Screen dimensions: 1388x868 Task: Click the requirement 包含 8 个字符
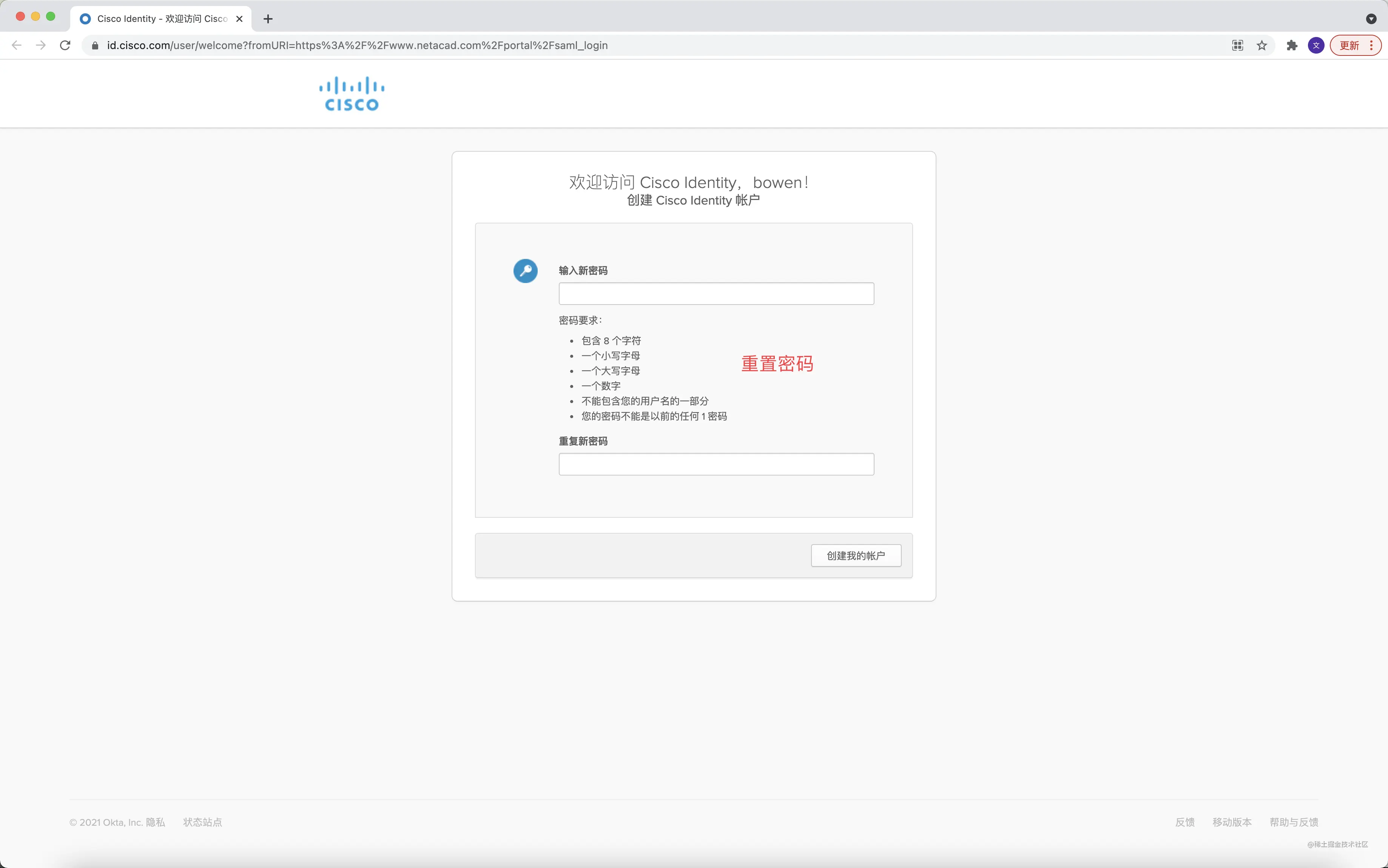tap(611, 341)
